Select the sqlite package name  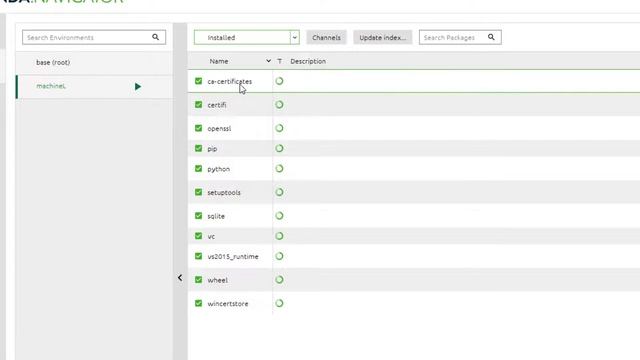coord(216,216)
